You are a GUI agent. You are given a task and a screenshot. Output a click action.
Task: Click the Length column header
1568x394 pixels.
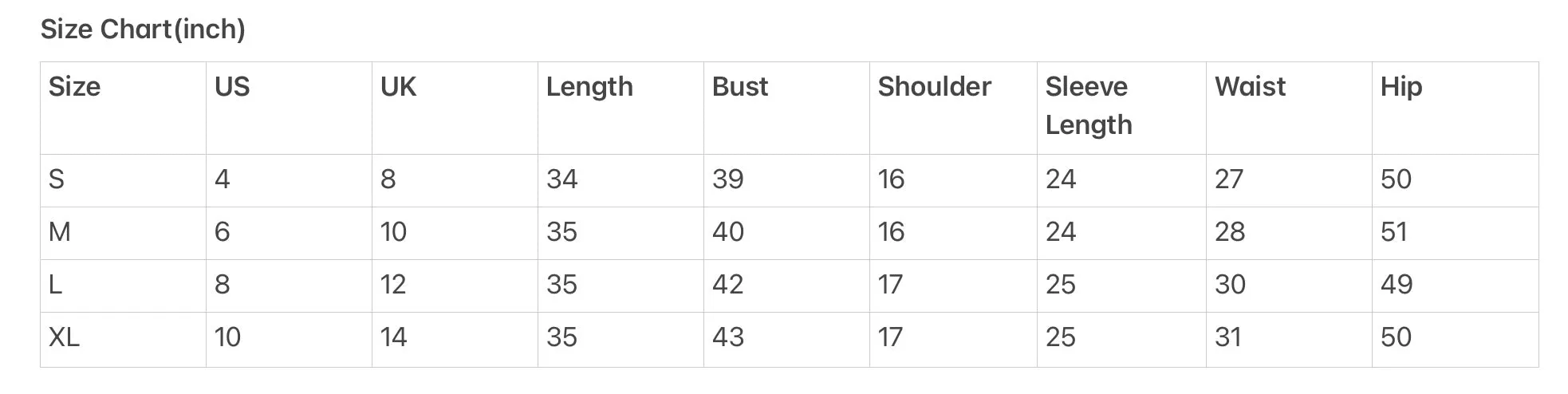pos(589,87)
